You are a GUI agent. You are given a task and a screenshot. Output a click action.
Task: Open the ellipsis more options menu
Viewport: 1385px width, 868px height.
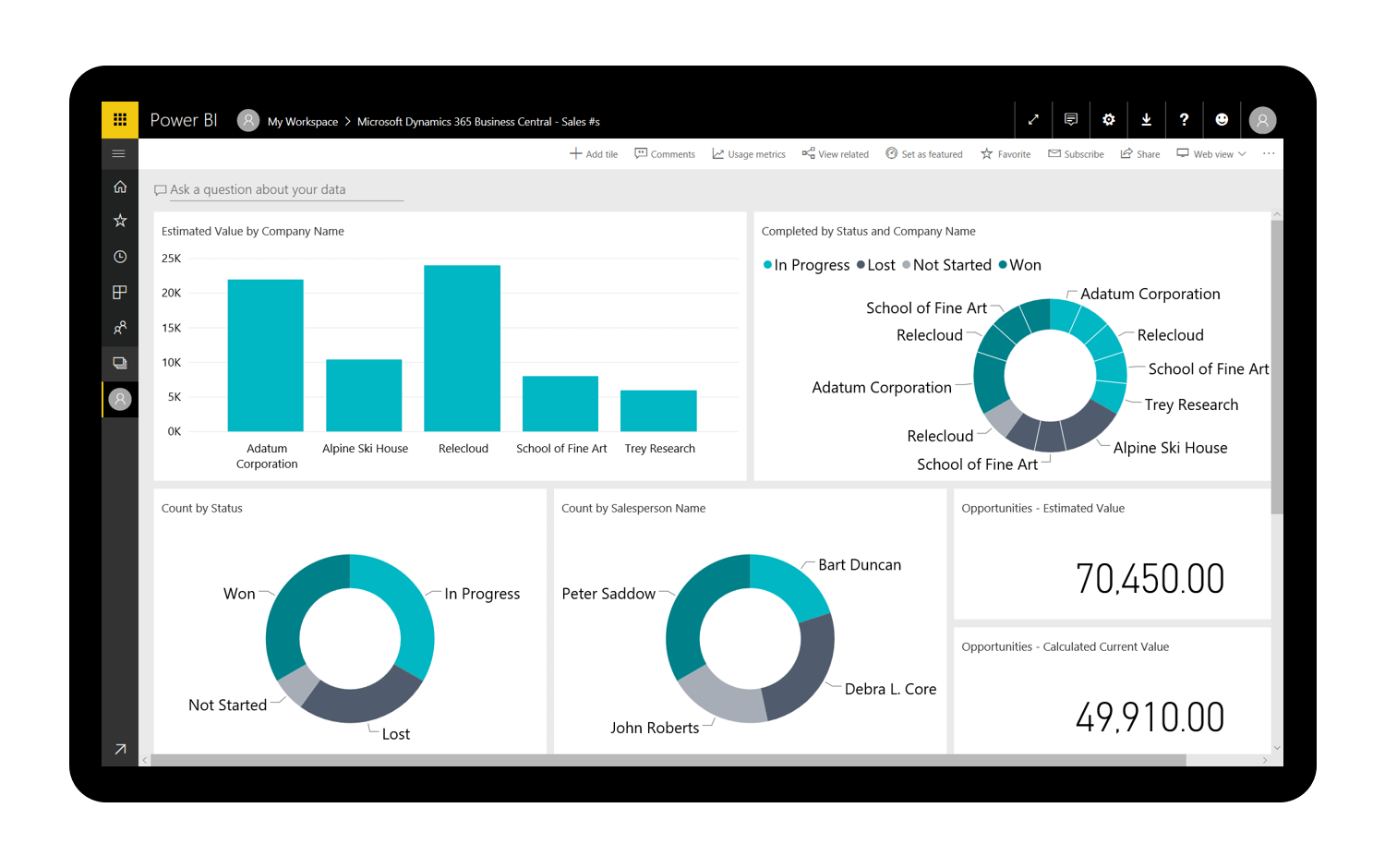(1269, 153)
